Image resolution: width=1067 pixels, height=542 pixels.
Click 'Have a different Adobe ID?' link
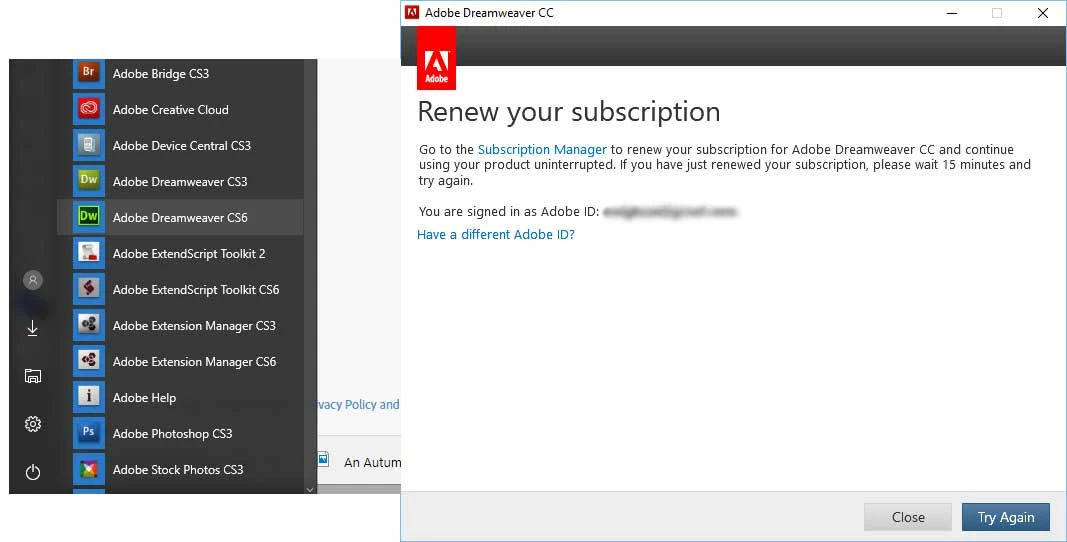pos(496,235)
